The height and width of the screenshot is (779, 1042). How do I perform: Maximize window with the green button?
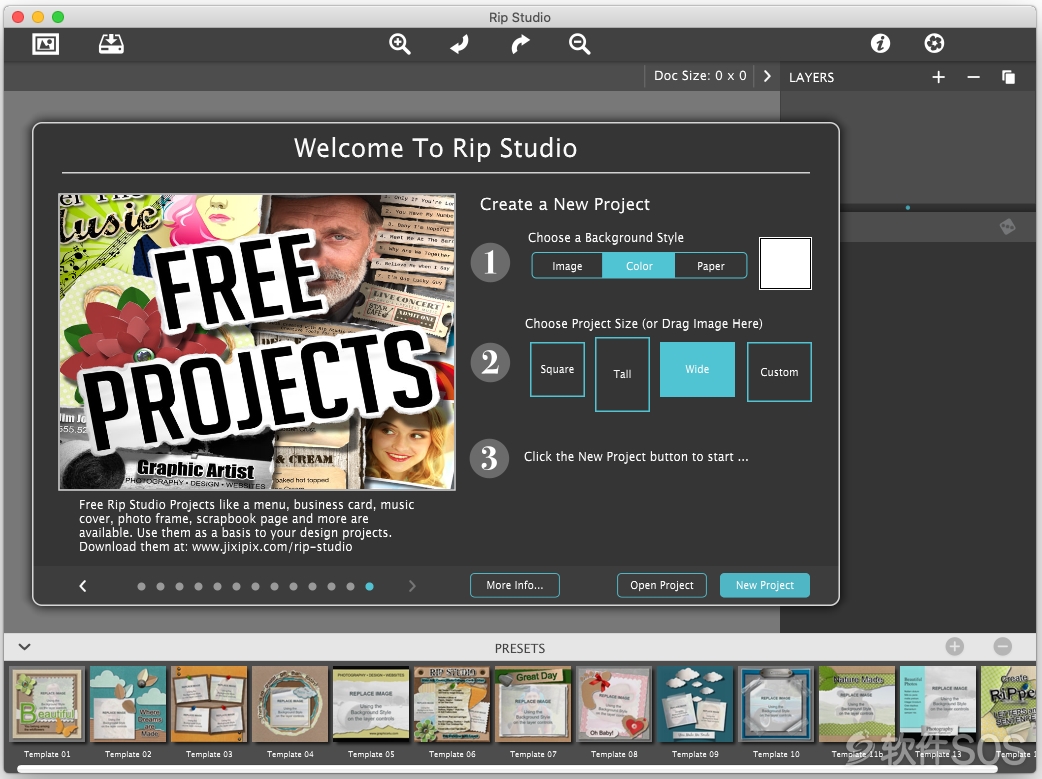(58, 17)
